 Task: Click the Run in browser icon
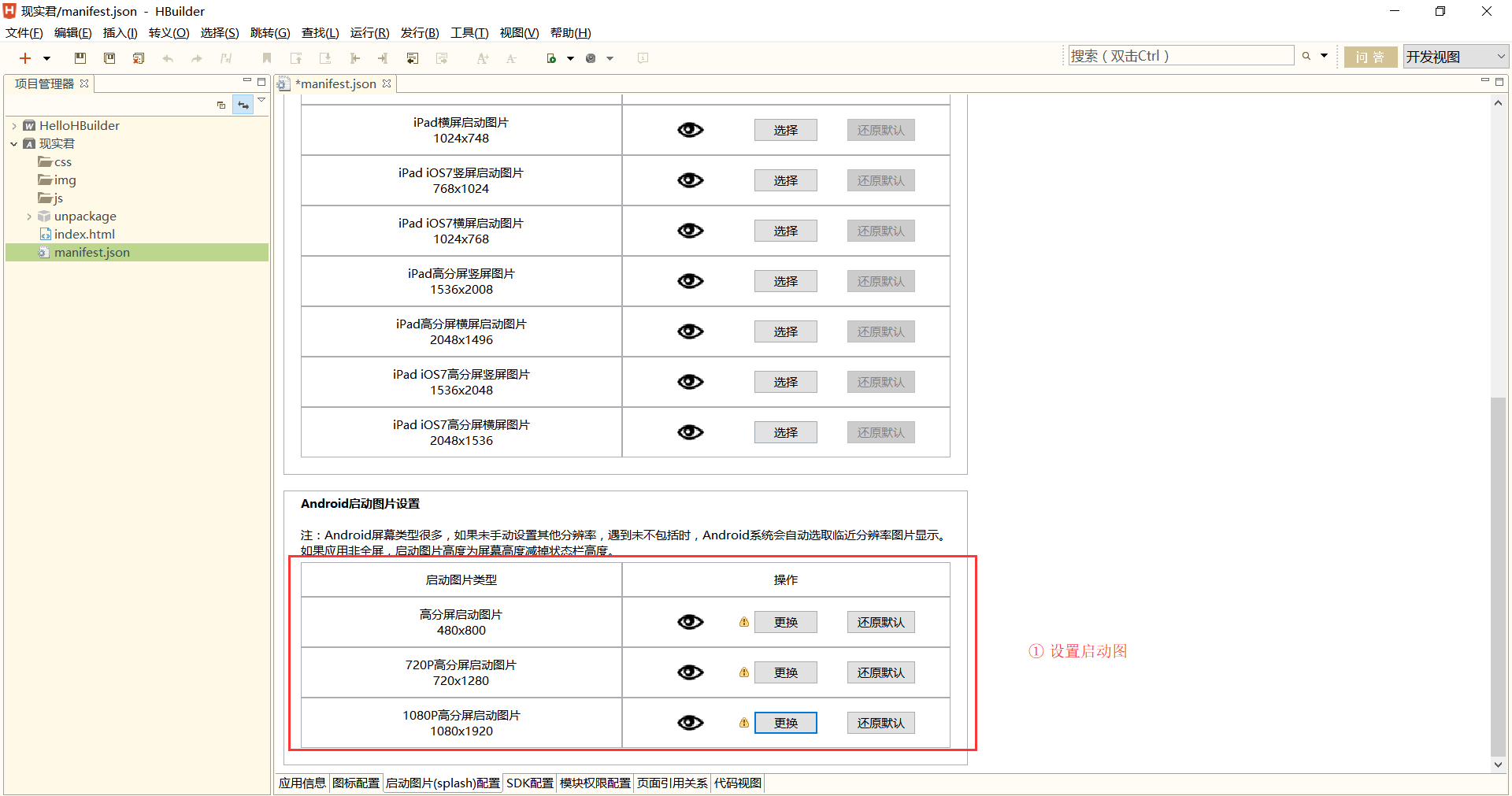pos(551,58)
